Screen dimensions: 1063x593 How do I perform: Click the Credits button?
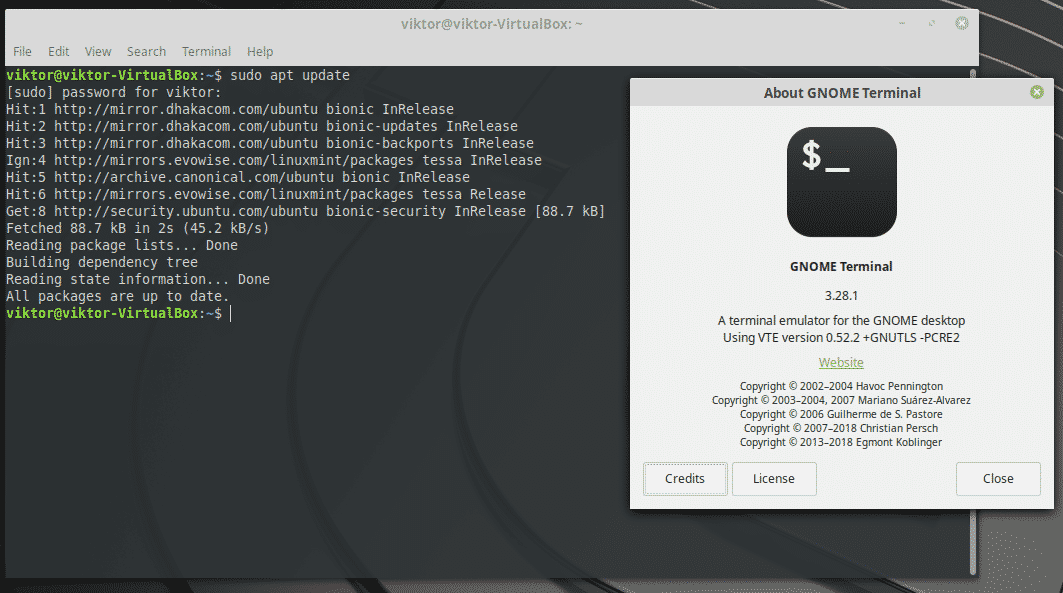click(685, 479)
